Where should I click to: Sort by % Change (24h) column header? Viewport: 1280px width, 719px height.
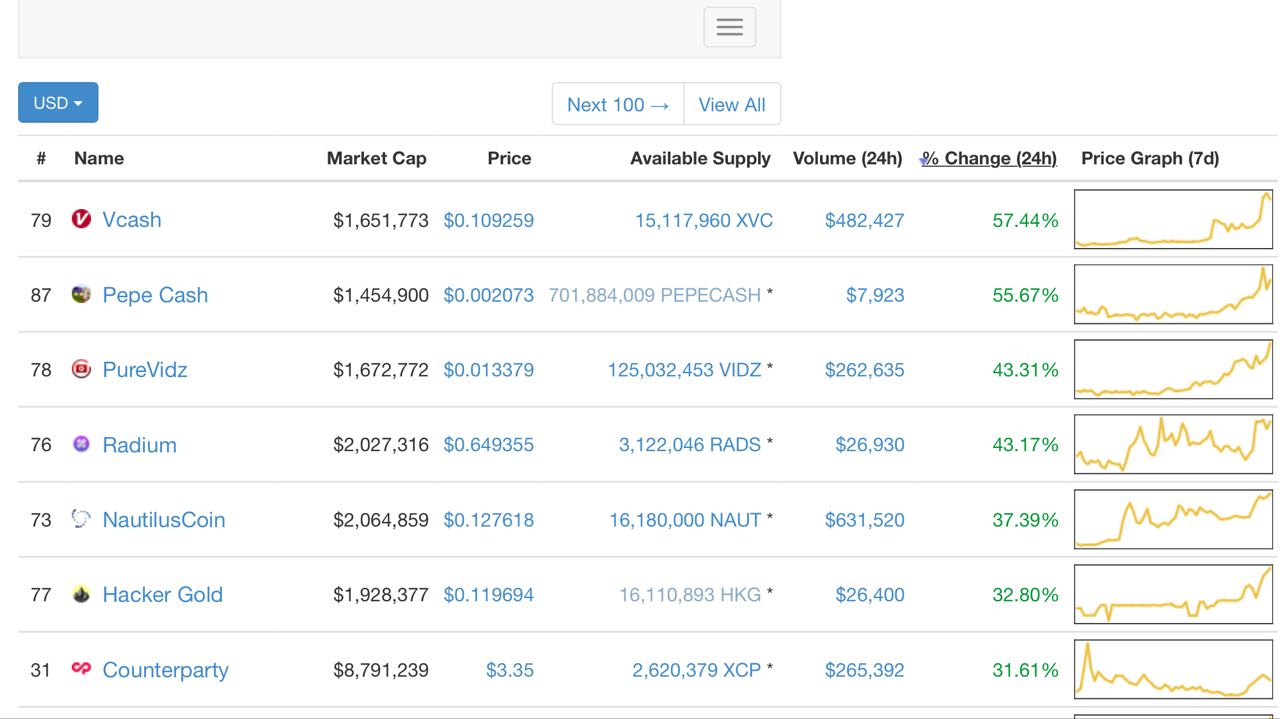click(989, 158)
